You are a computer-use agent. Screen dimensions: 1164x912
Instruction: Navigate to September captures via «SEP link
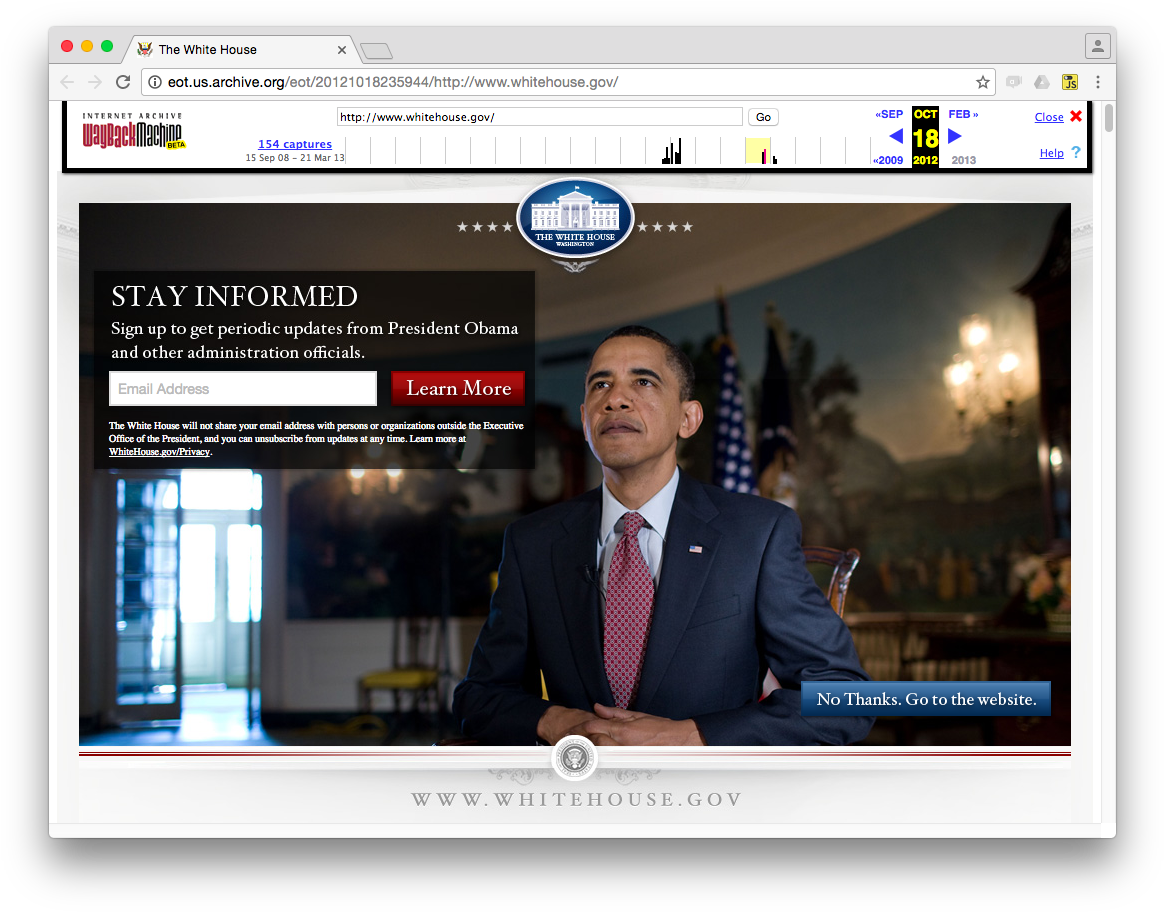click(888, 114)
